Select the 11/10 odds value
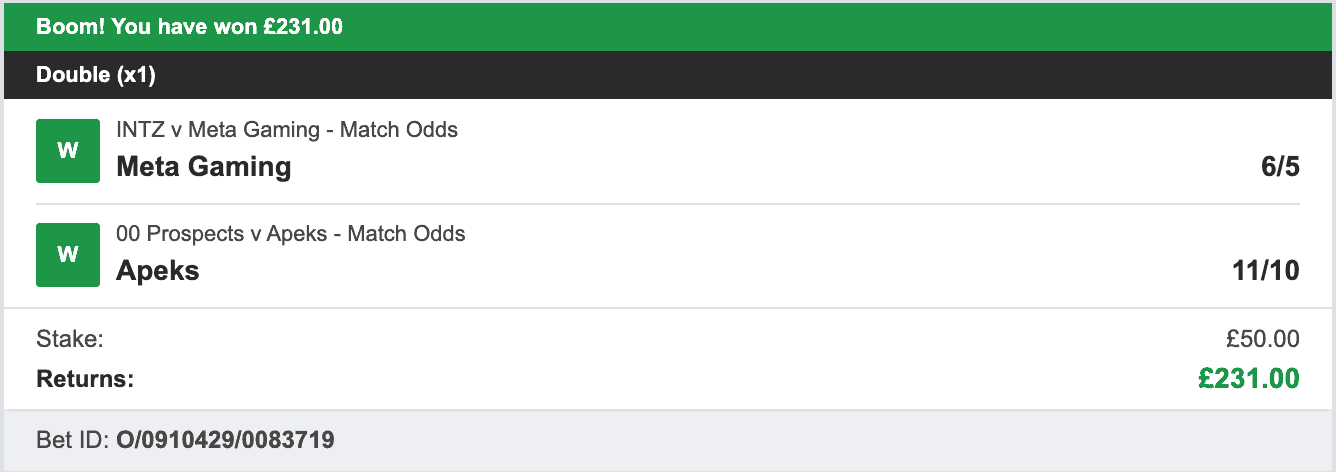Screen dimensions: 1336x472 tap(1266, 270)
